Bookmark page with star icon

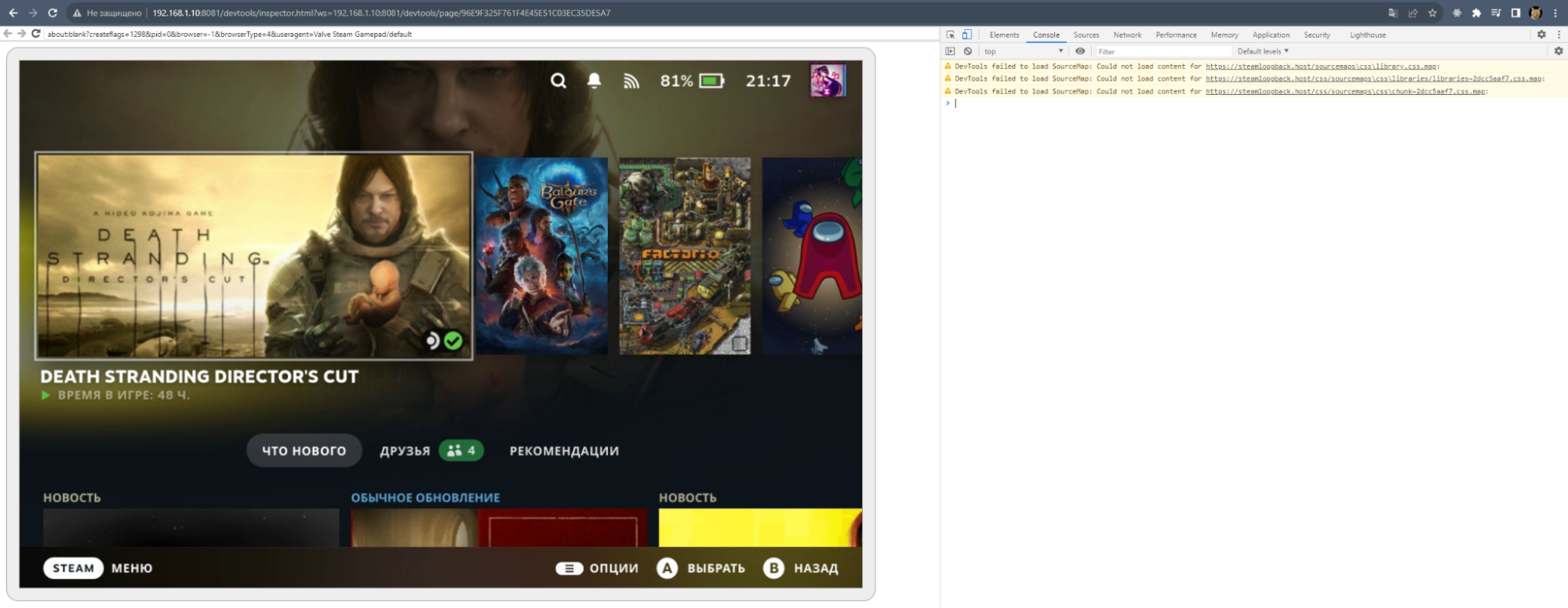point(1432,13)
